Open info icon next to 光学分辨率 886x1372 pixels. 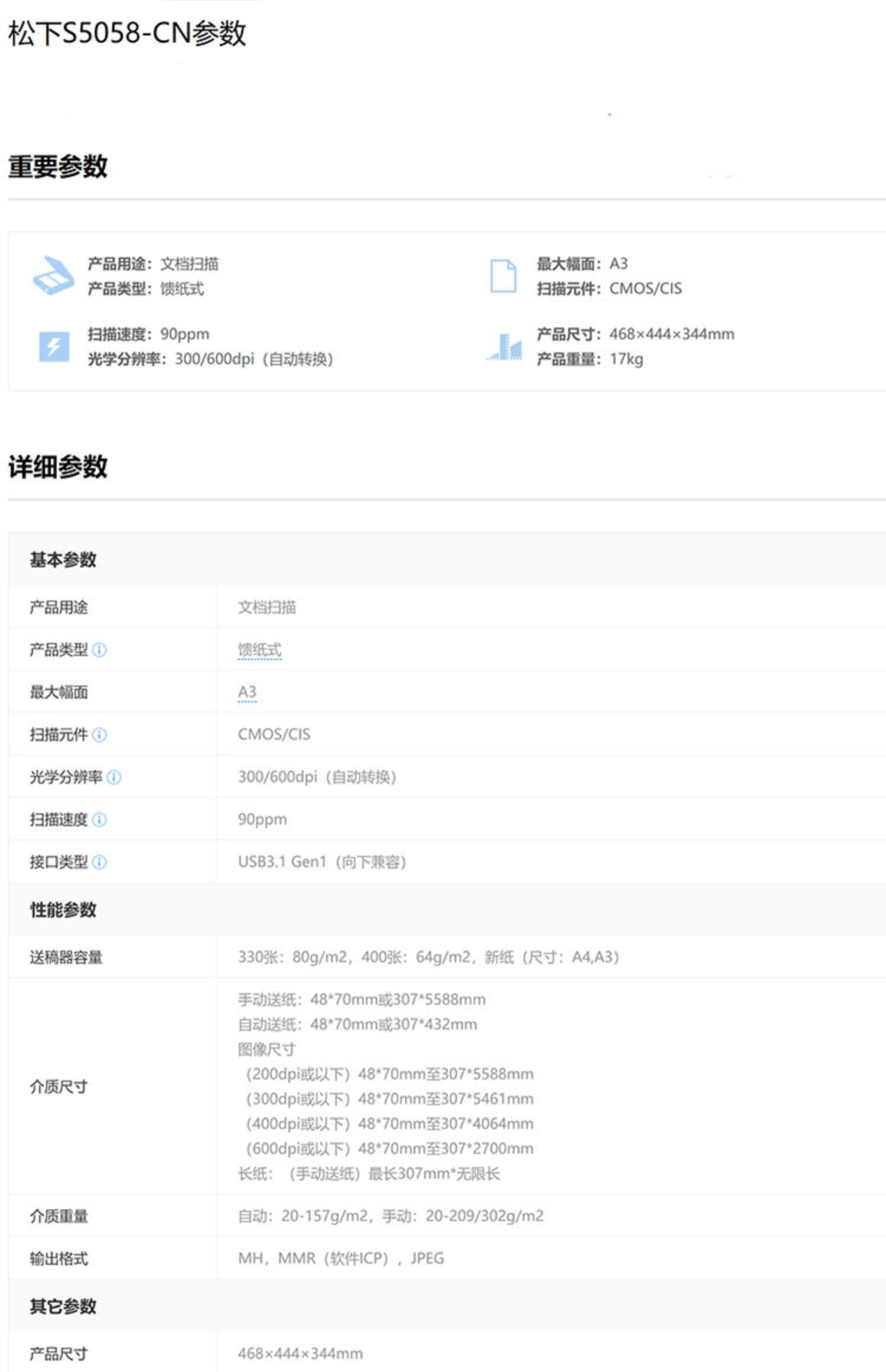114,777
